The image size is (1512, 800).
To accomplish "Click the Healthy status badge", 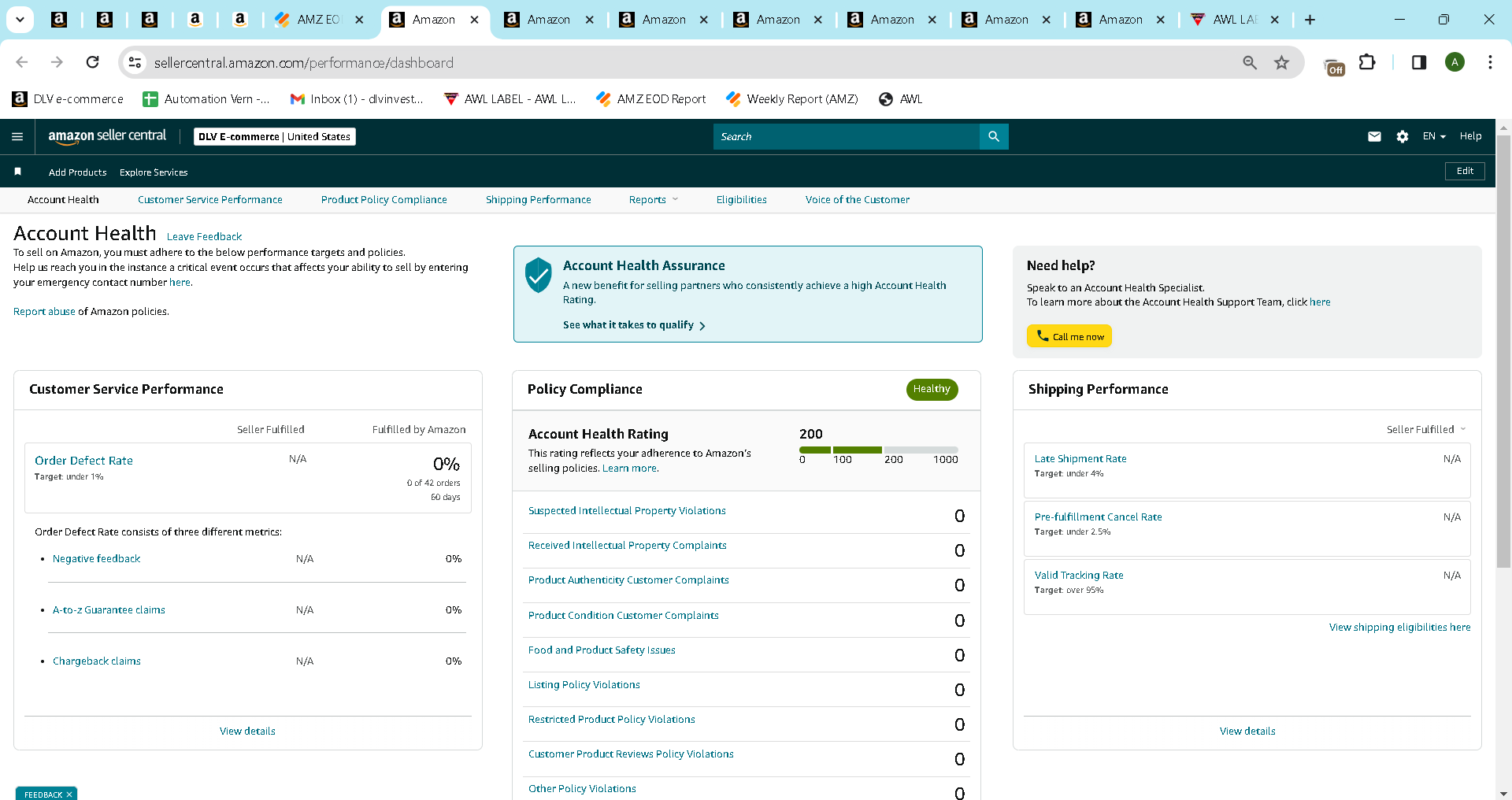I will point(932,389).
